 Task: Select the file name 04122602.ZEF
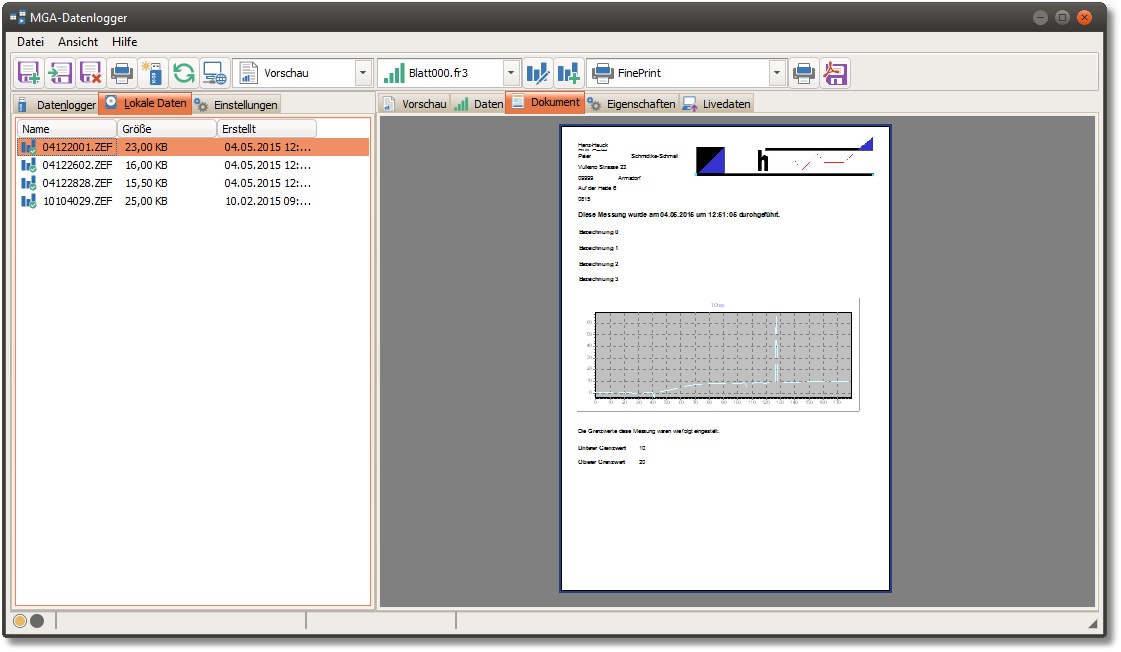coord(77,165)
